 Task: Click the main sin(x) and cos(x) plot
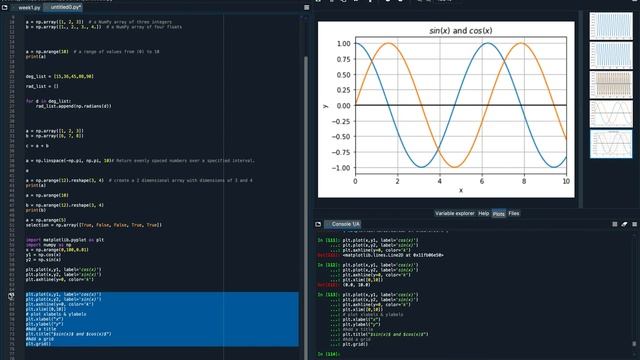point(446,109)
